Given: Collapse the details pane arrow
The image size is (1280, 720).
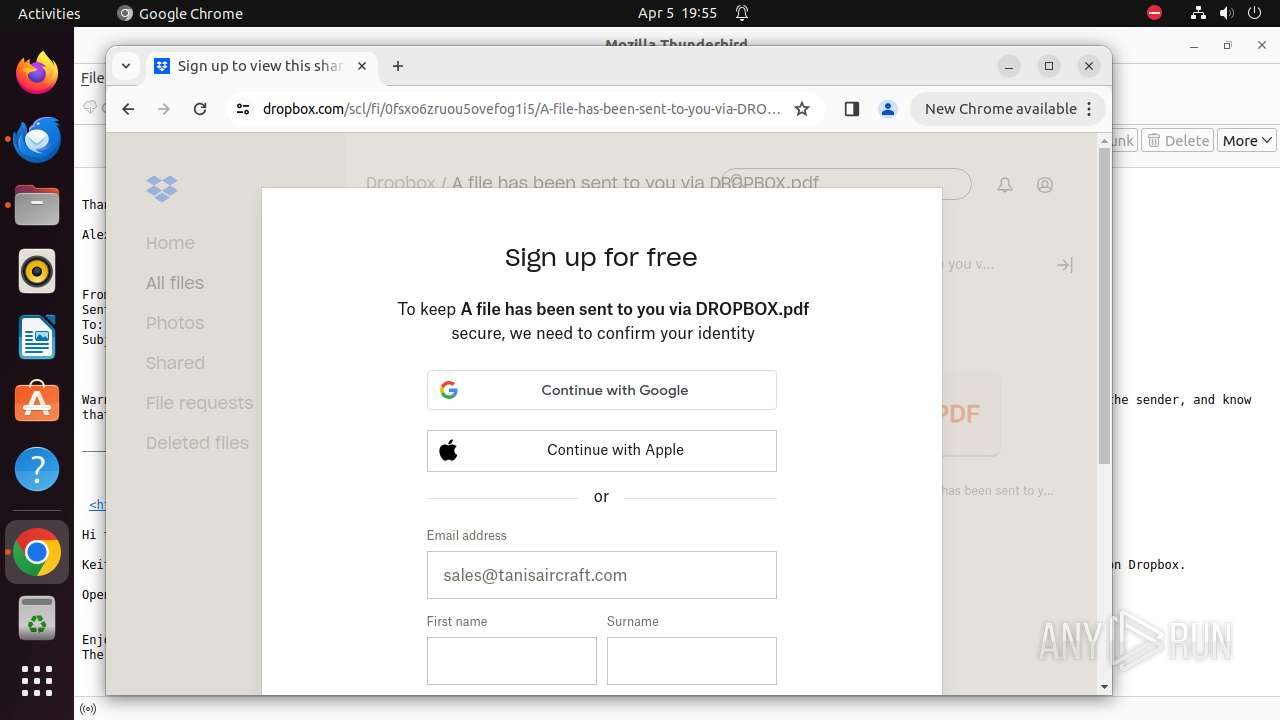Looking at the screenshot, I should [x=1065, y=265].
